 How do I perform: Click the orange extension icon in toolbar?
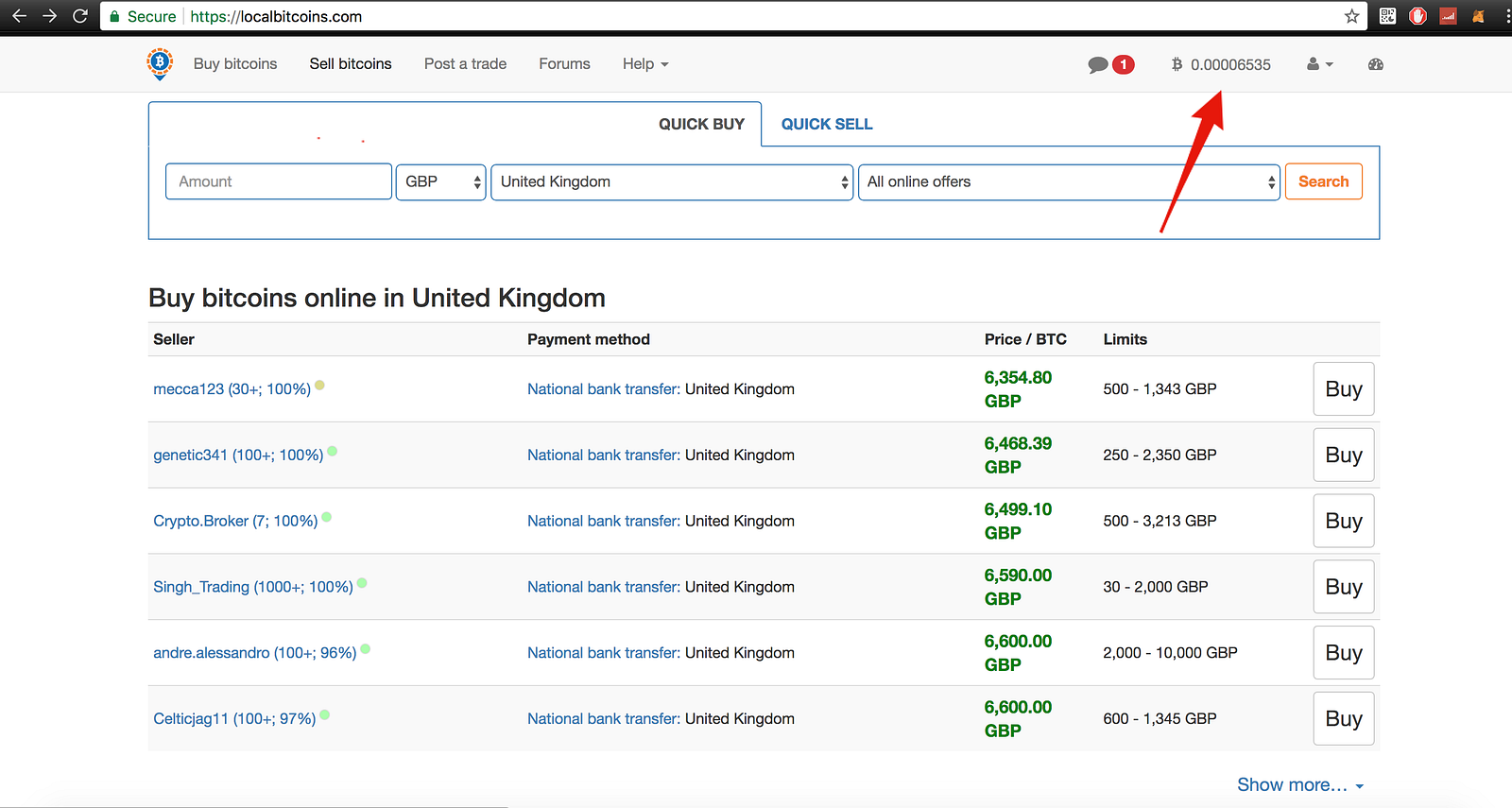[x=1478, y=16]
